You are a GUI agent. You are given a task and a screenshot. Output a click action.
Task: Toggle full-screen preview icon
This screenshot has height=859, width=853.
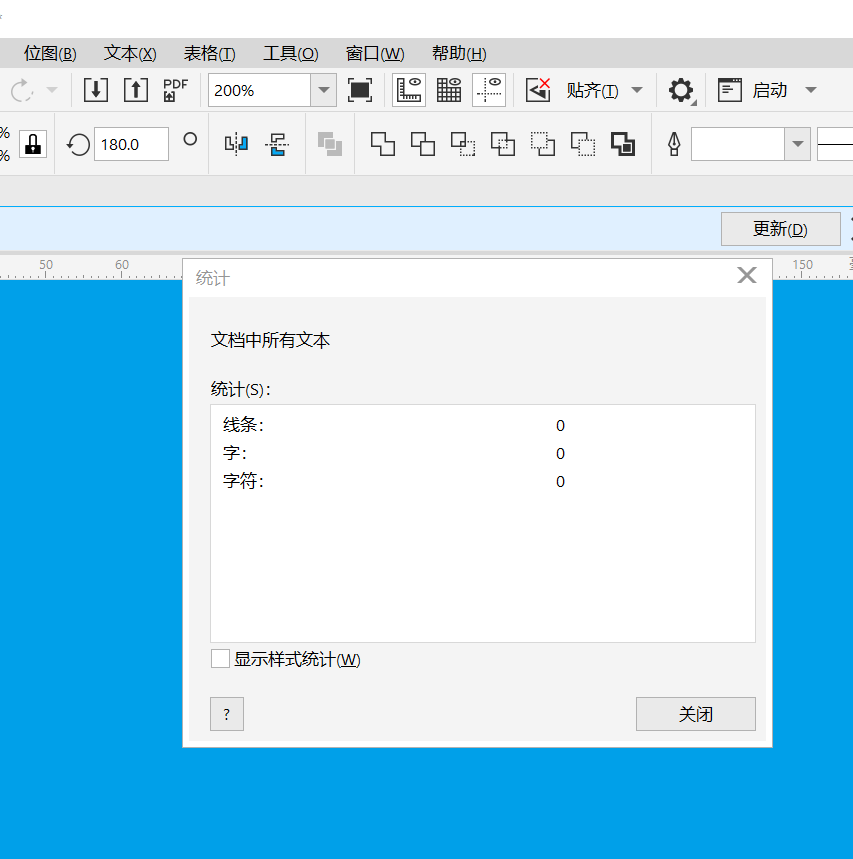[x=360, y=90]
